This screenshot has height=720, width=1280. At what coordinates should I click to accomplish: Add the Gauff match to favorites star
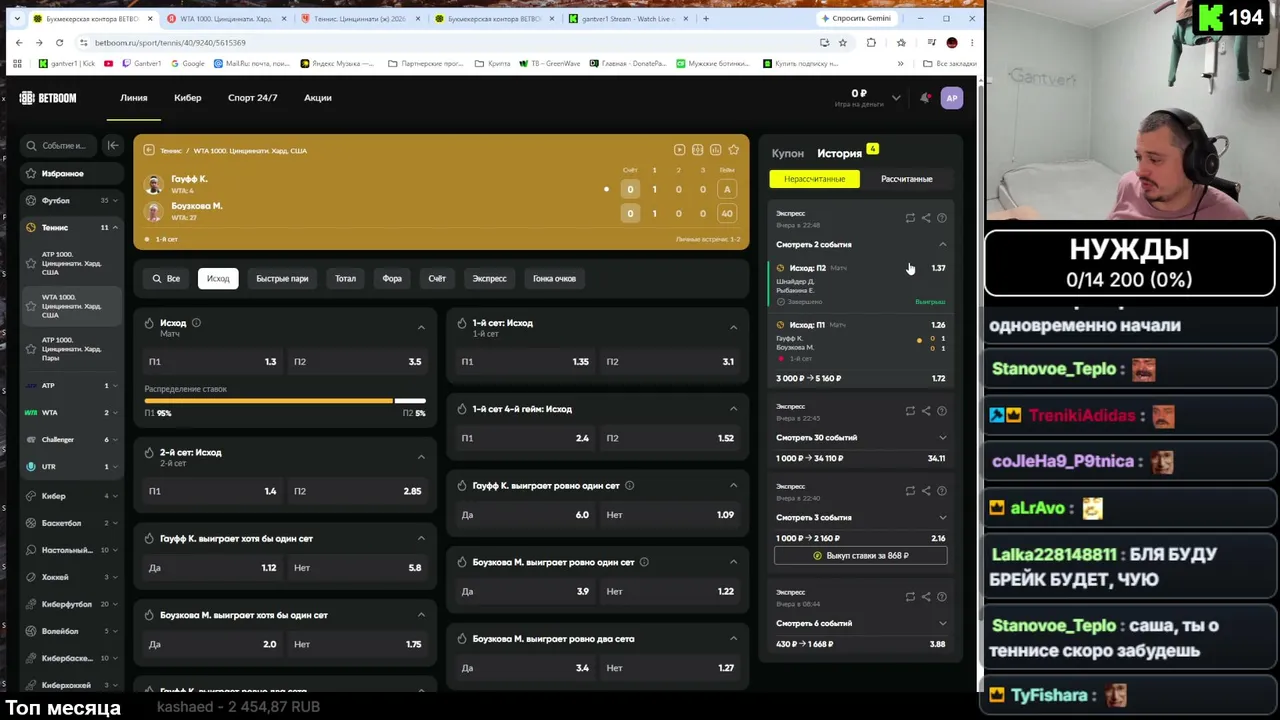click(x=733, y=150)
